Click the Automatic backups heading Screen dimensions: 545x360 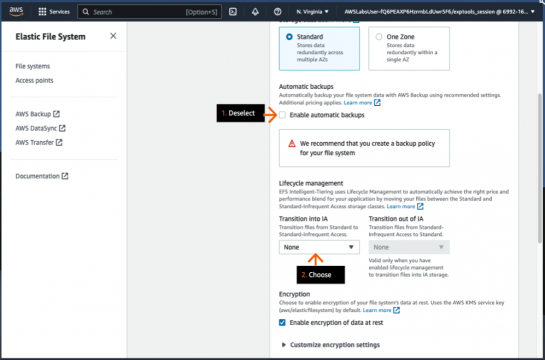tap(306, 87)
